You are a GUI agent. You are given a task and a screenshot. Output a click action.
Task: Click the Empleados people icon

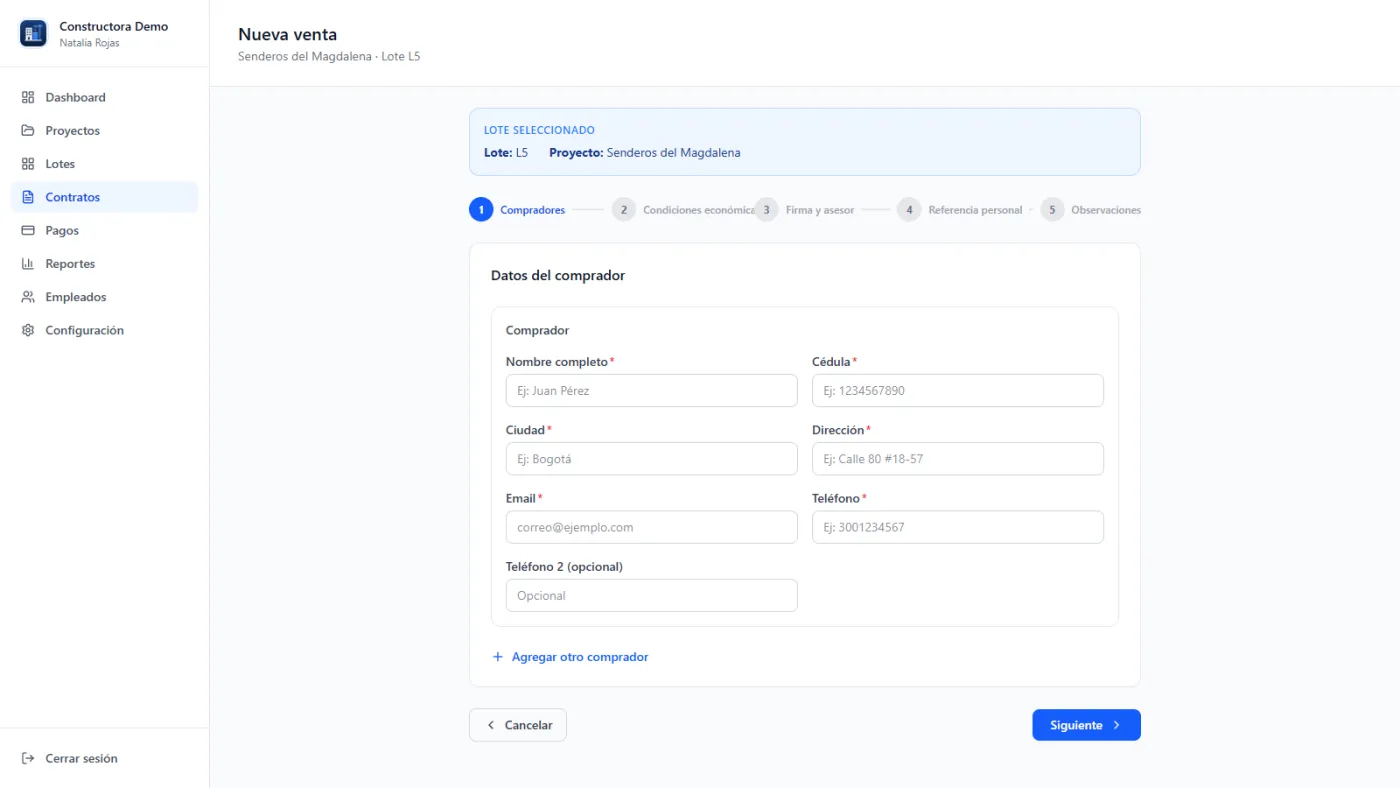(x=28, y=297)
